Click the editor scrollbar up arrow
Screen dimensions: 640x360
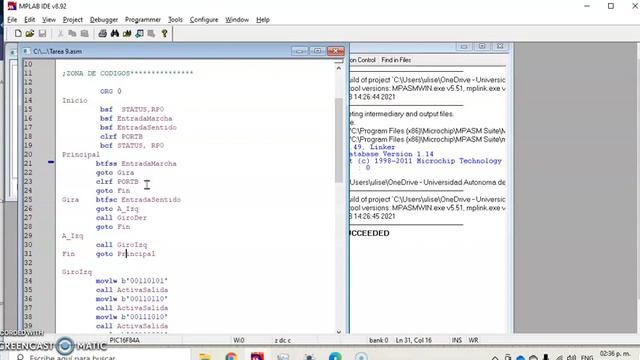339,69
